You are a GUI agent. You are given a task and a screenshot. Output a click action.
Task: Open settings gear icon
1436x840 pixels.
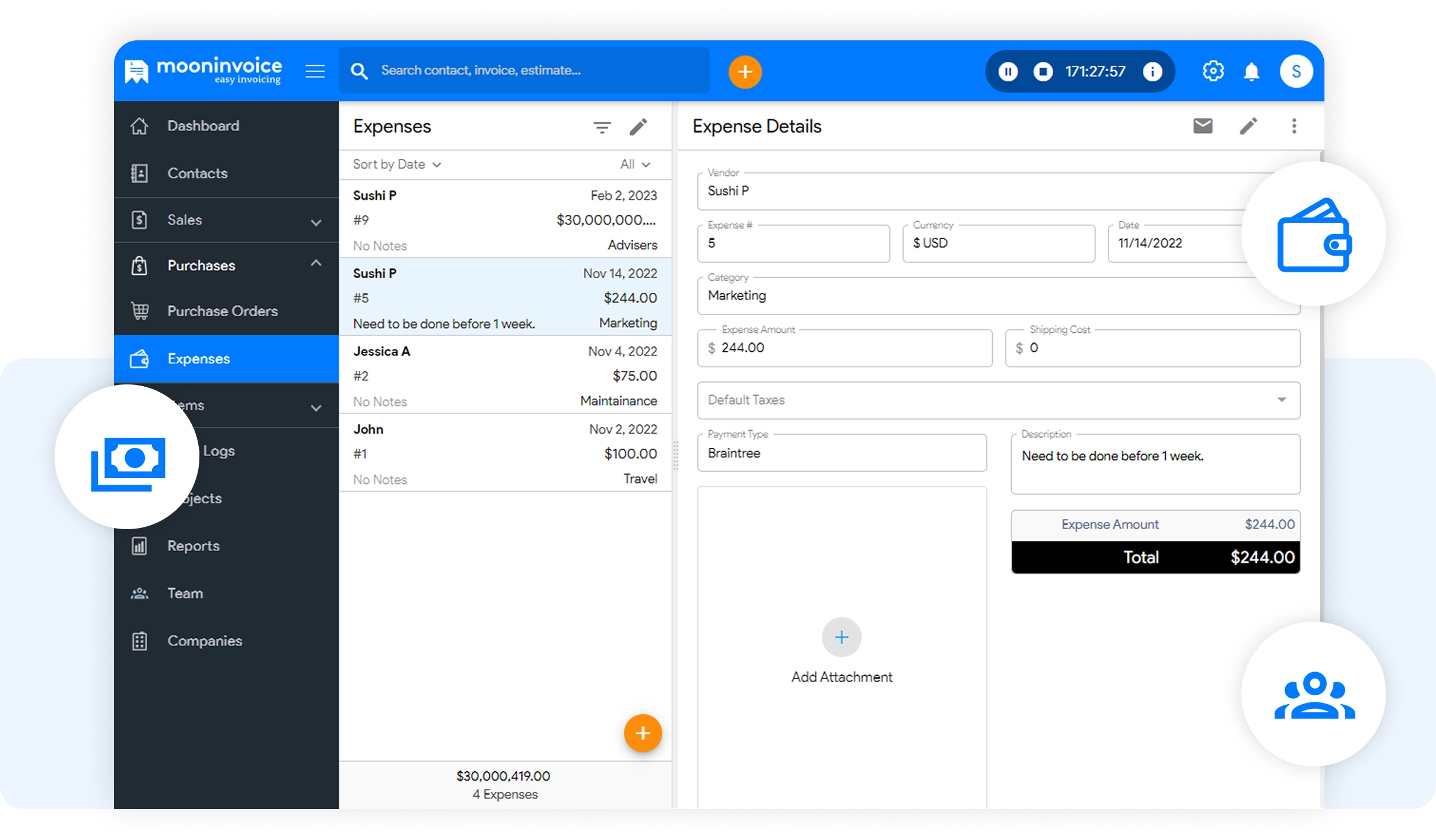[1213, 71]
